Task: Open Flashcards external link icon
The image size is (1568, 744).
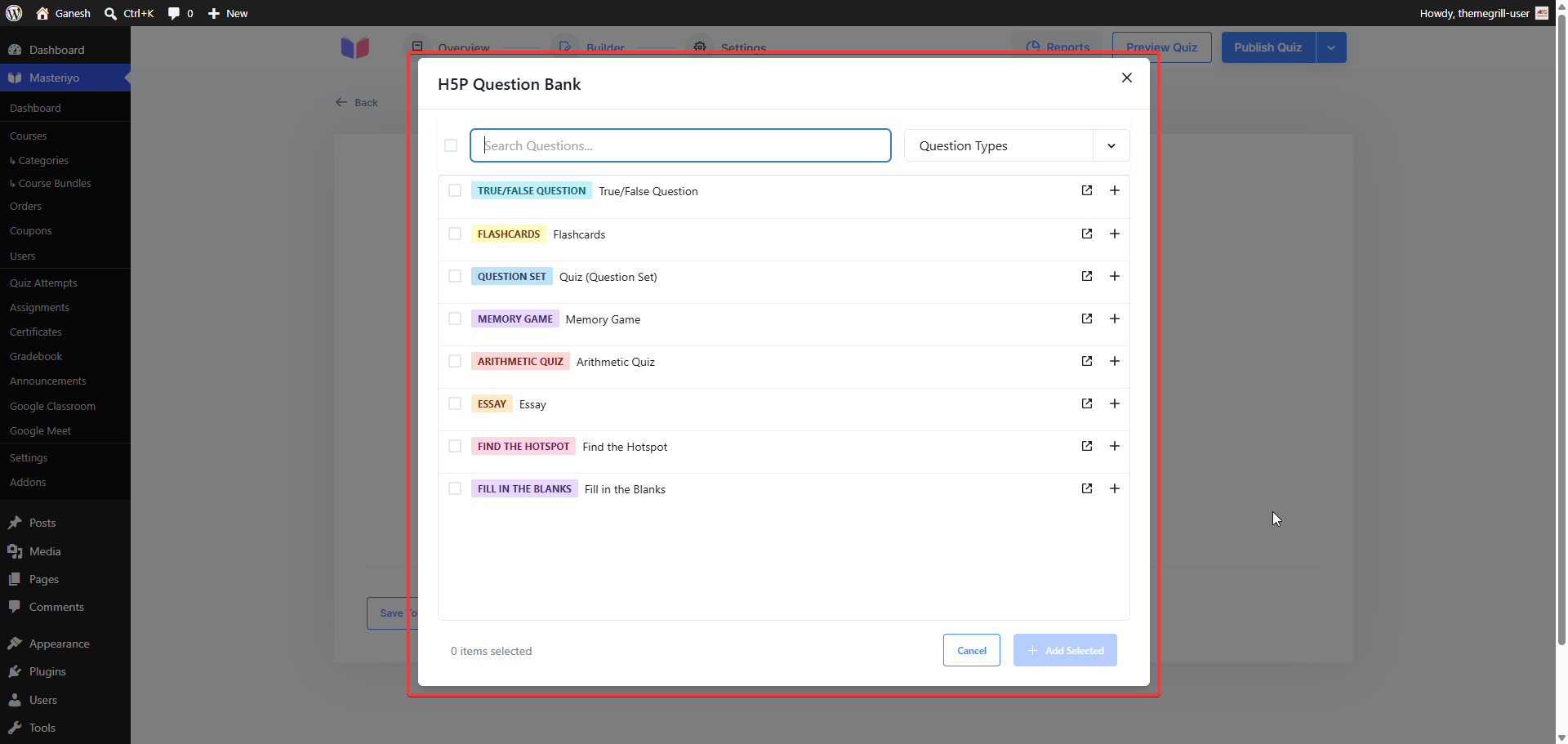Action: click(x=1087, y=234)
